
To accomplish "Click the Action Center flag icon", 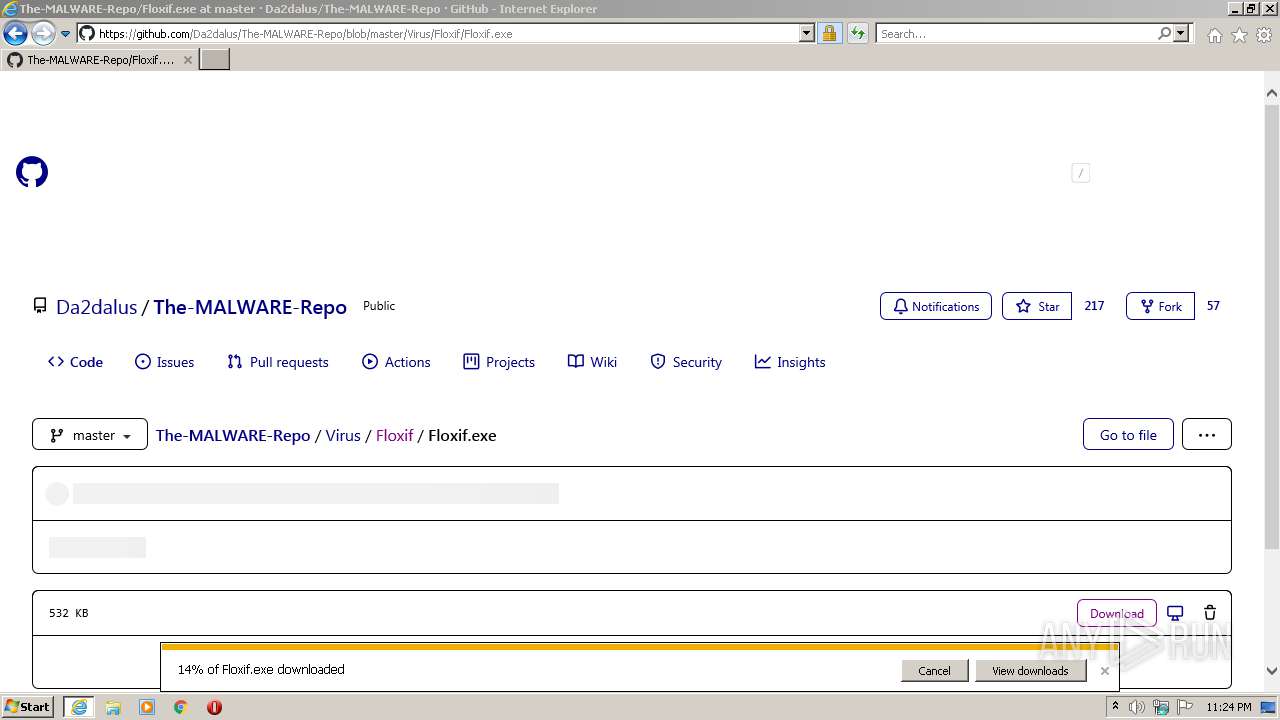I will (x=1185, y=707).
